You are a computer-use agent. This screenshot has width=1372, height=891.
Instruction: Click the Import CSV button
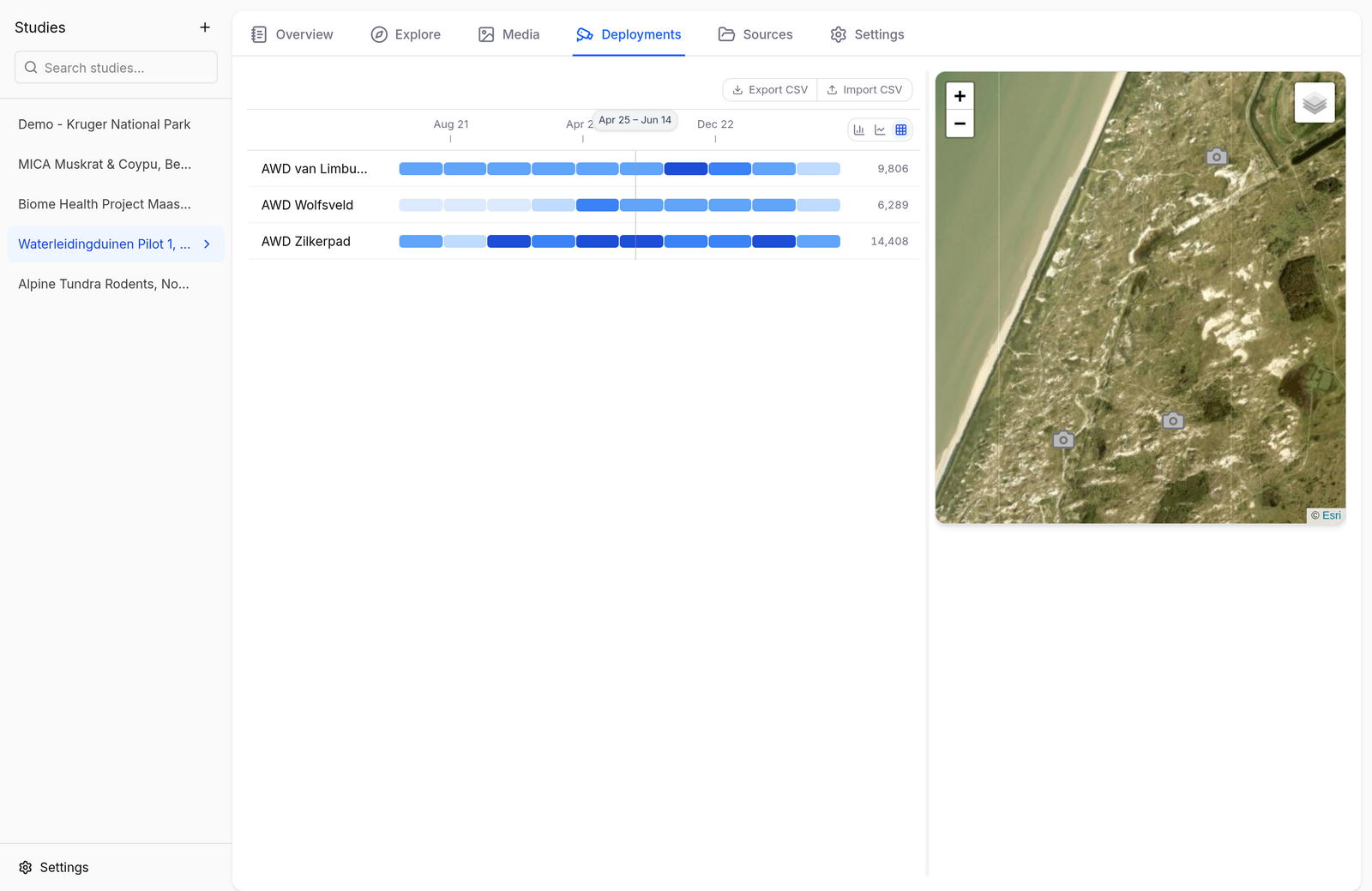[864, 90]
